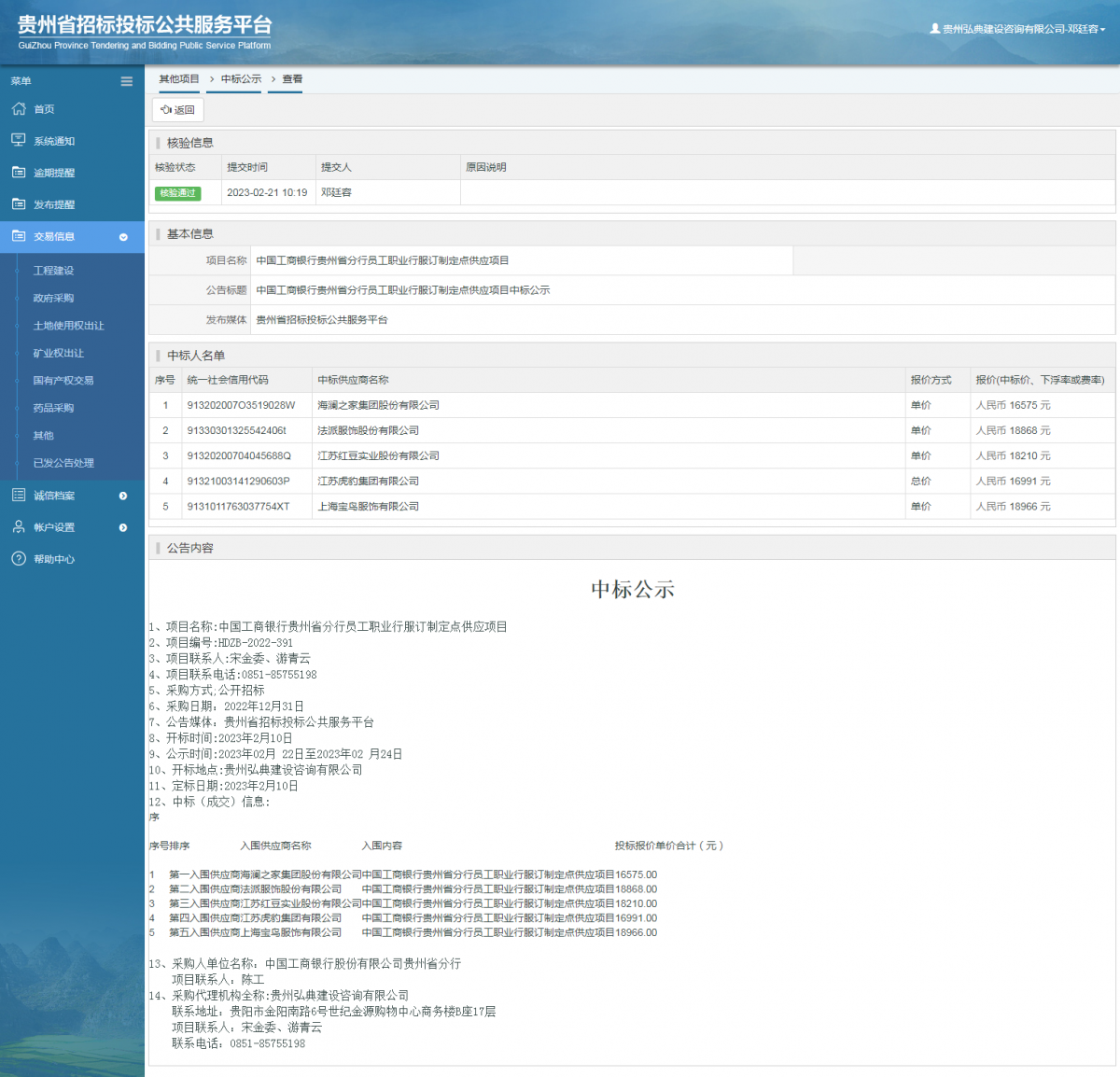The height and width of the screenshot is (1077, 1120).
Task: Open 发布提醒 menu item
Action: click(54, 204)
